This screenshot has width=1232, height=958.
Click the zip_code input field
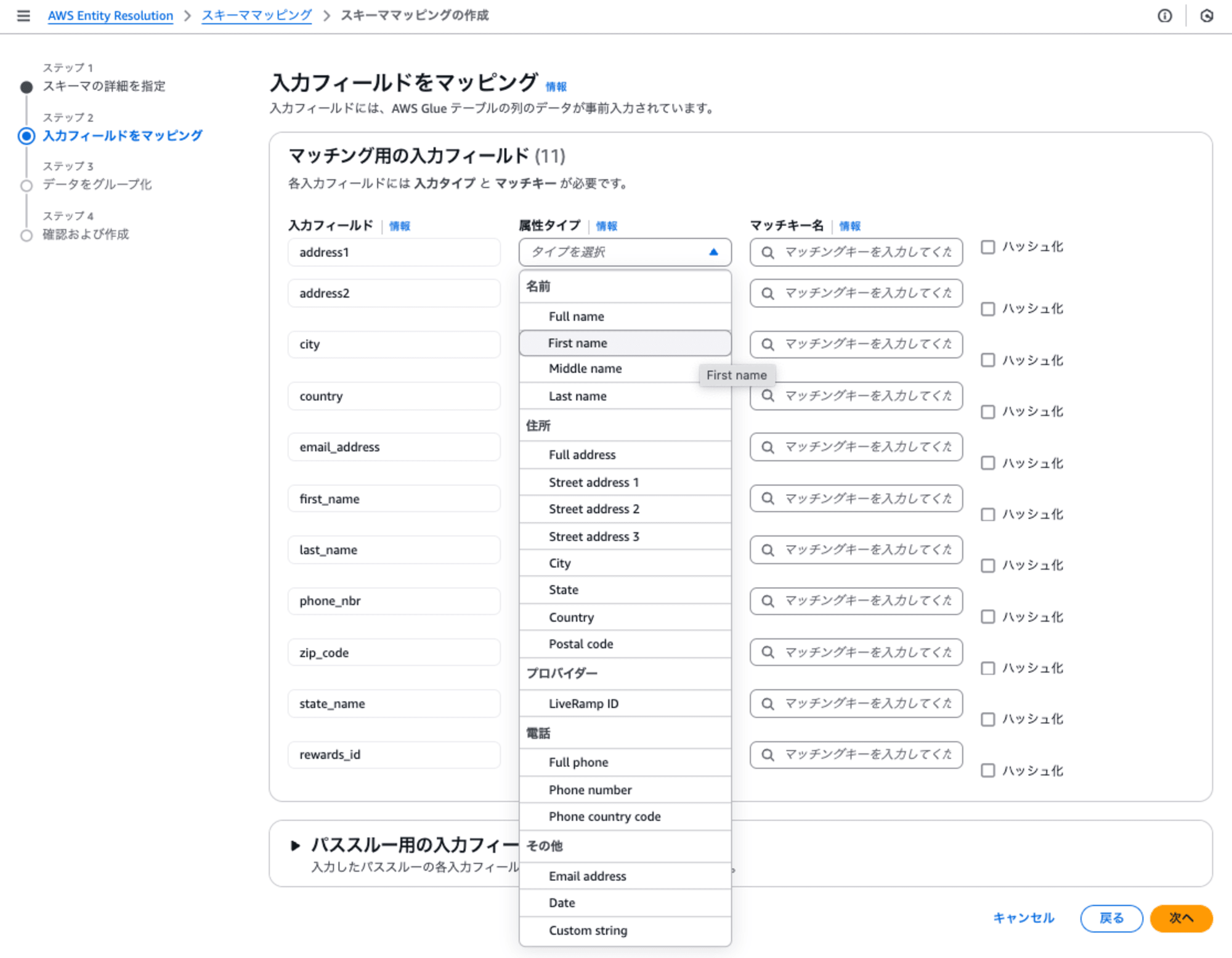(394, 652)
